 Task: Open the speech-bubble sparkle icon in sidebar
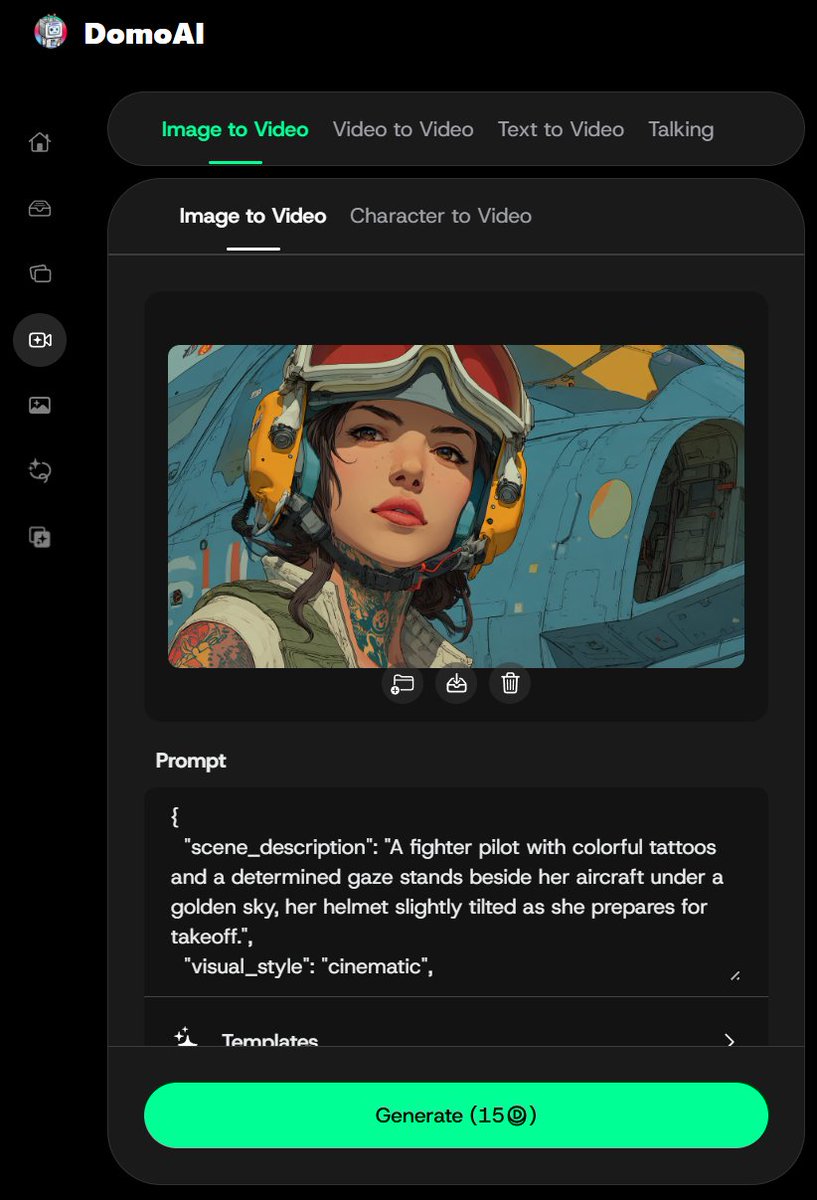[40, 471]
